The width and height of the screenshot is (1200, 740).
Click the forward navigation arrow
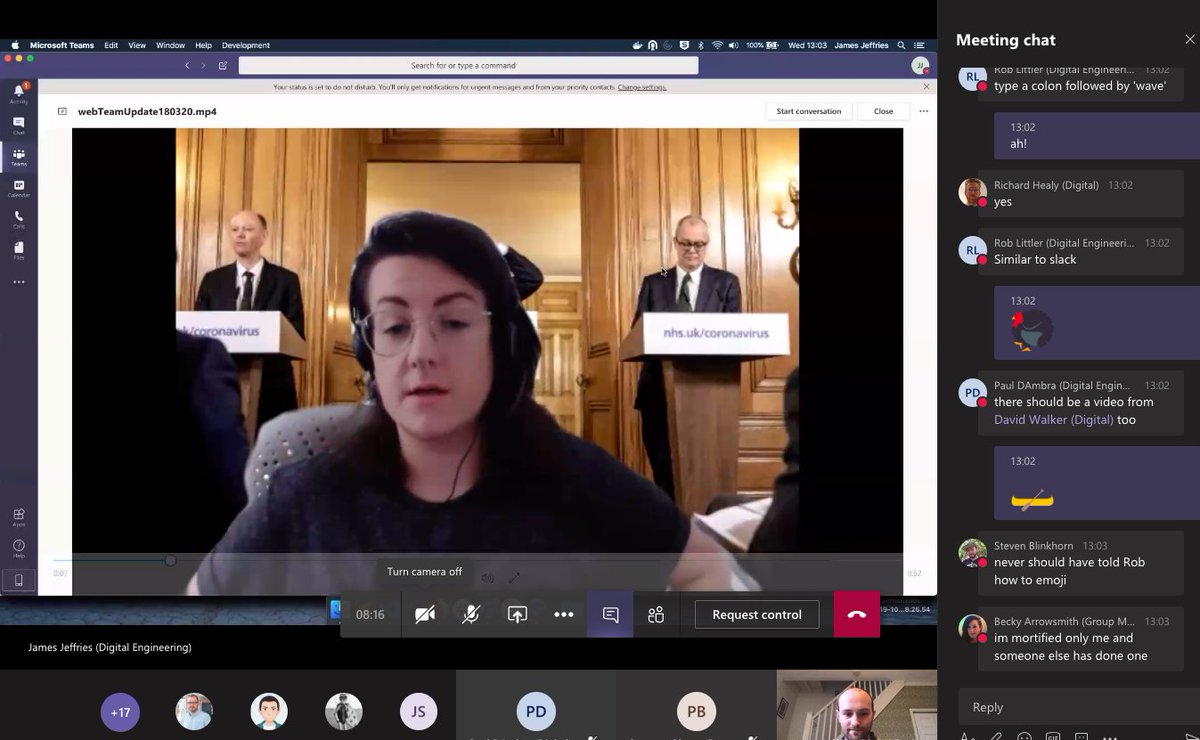coord(203,66)
